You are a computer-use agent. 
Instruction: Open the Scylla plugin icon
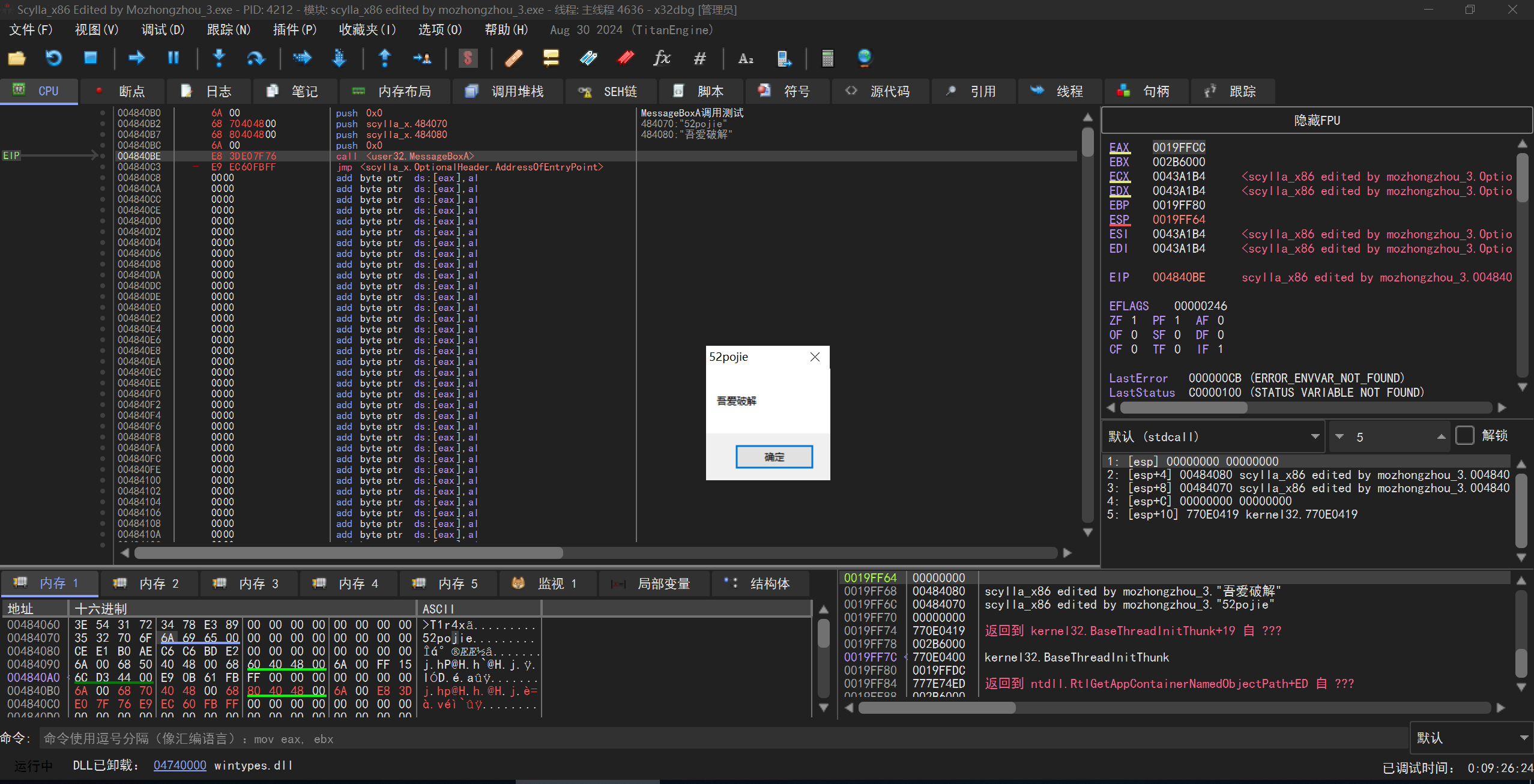tap(468, 58)
